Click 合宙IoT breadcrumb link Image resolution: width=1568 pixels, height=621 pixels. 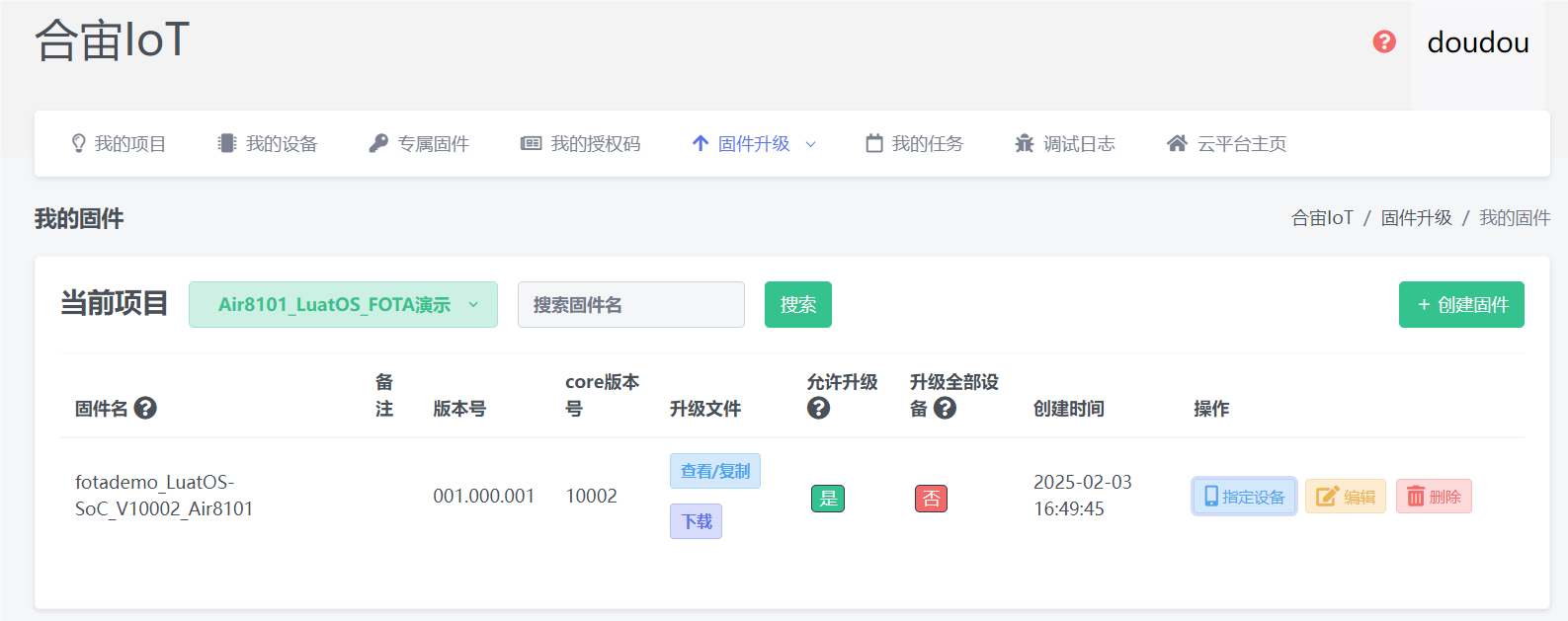1322,218
